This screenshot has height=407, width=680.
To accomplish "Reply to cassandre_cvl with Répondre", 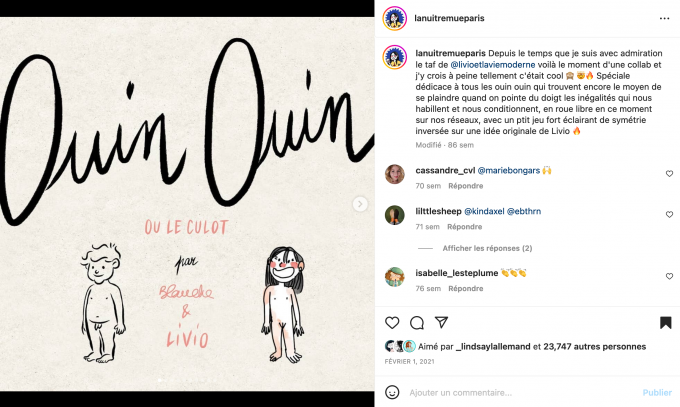I will point(466,186).
